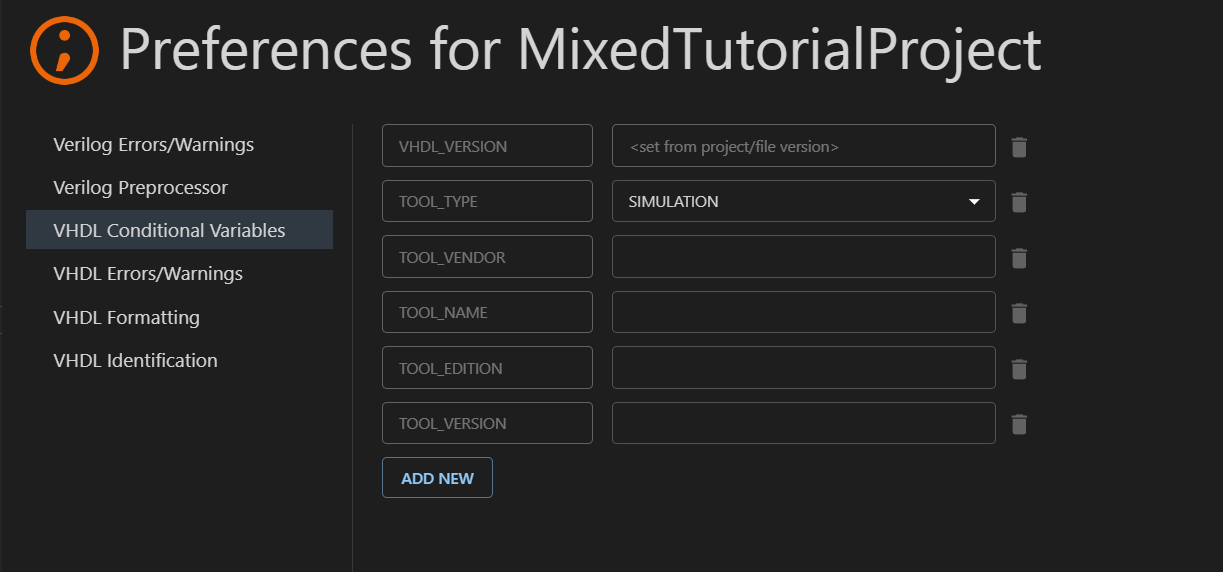Select Verilog Preprocessor in sidebar
This screenshot has width=1223, height=572.
coord(140,188)
